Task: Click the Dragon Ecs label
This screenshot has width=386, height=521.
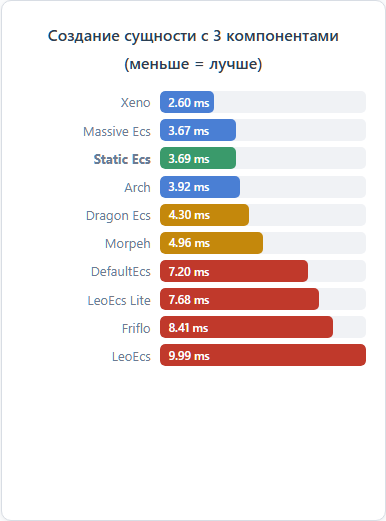Action: [x=118, y=216]
